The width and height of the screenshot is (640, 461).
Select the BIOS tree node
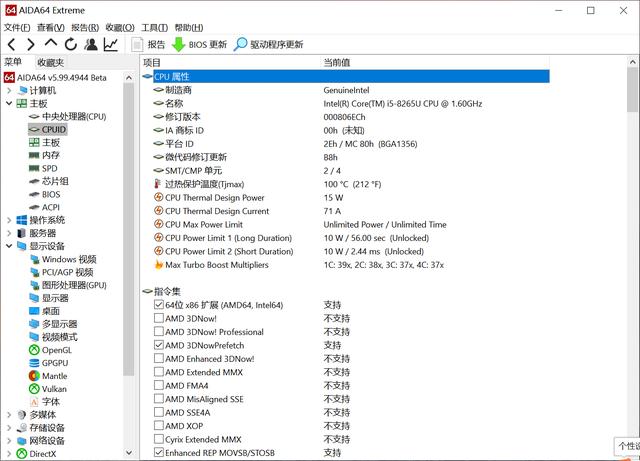(x=51, y=194)
